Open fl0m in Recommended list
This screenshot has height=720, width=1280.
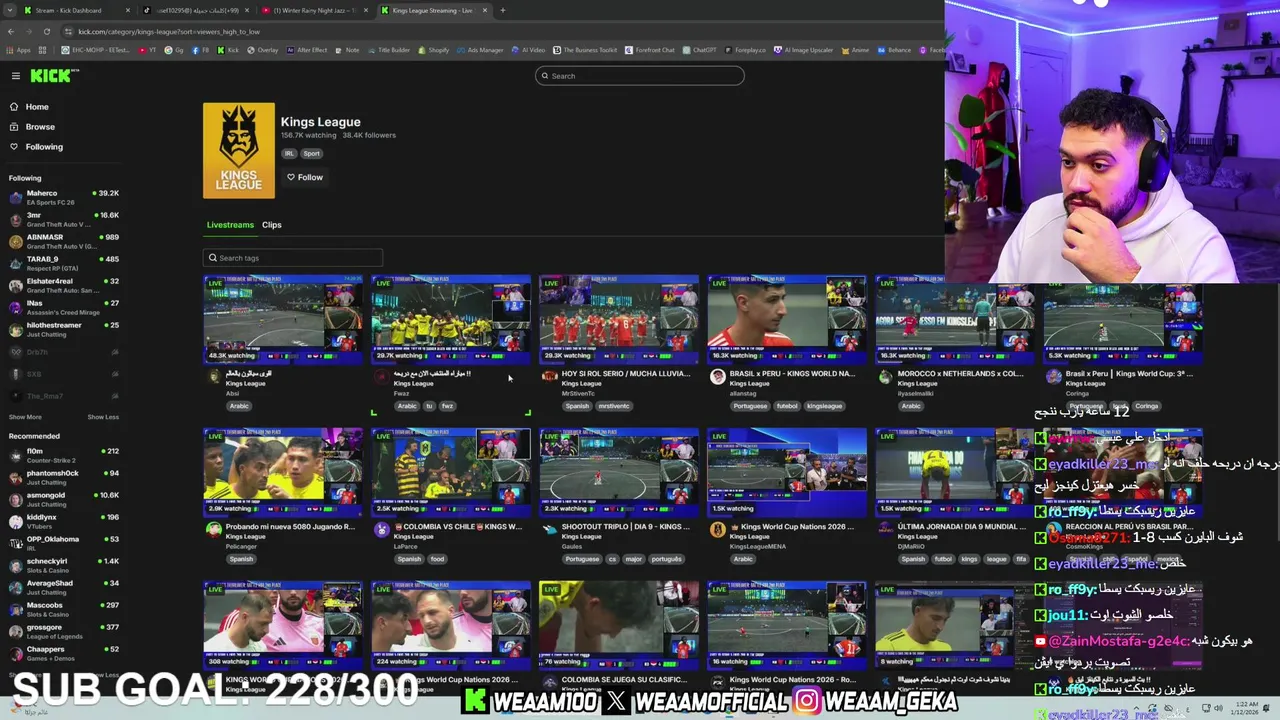[62, 455]
